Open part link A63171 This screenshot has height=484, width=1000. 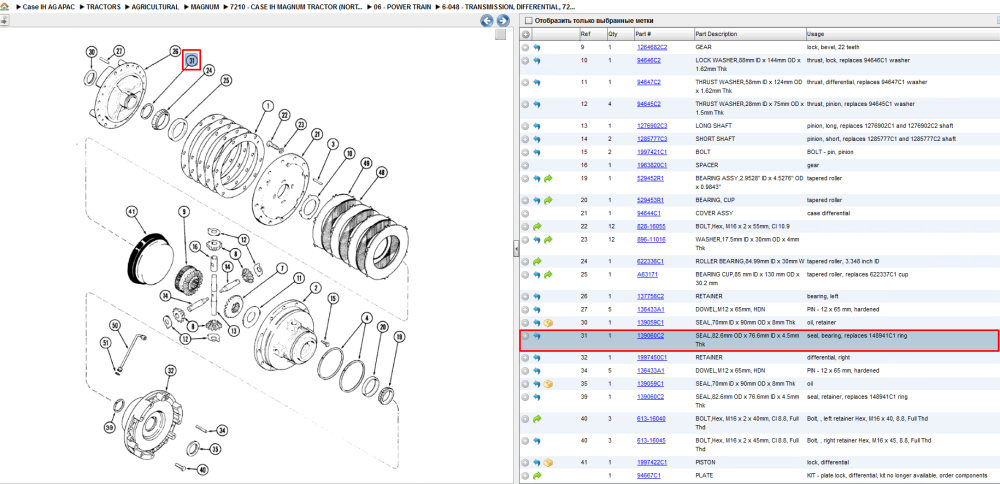[647, 275]
